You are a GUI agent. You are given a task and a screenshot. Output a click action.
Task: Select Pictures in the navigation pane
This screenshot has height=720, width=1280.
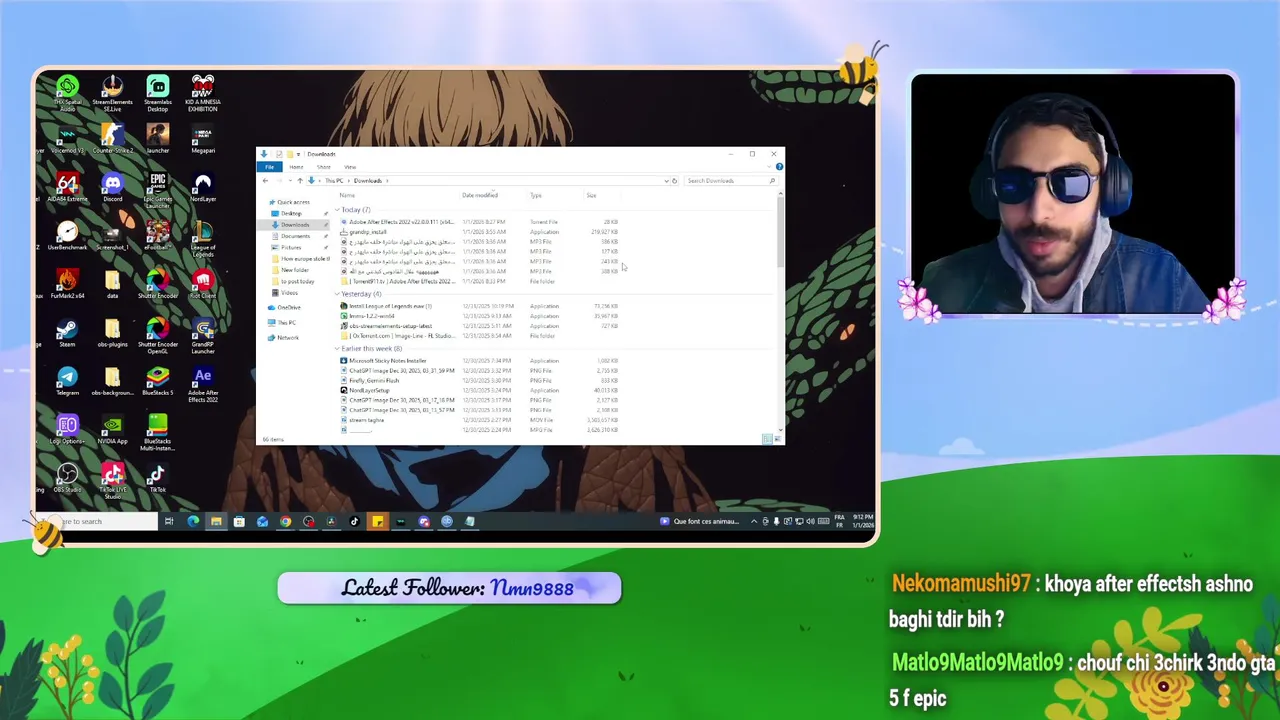pyautogui.click(x=291, y=247)
